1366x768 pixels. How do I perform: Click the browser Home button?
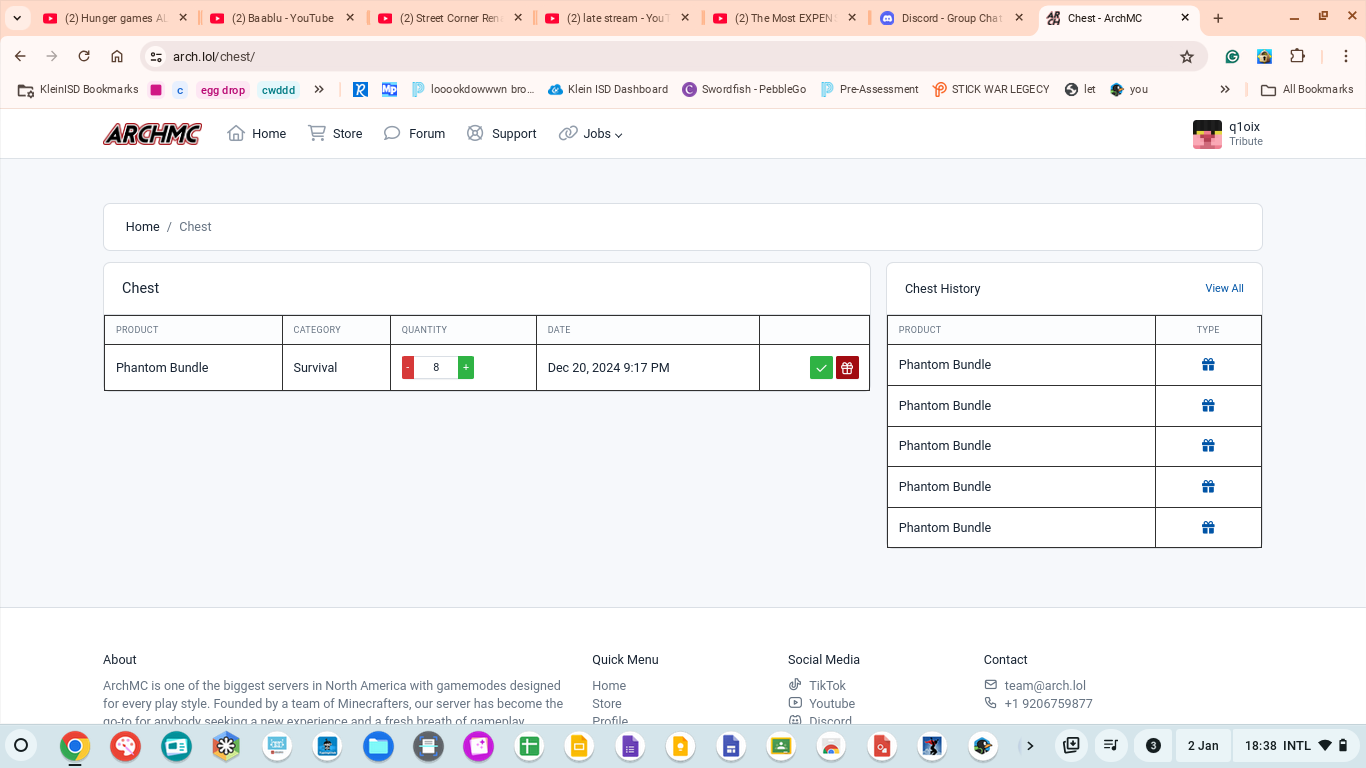coord(117,57)
